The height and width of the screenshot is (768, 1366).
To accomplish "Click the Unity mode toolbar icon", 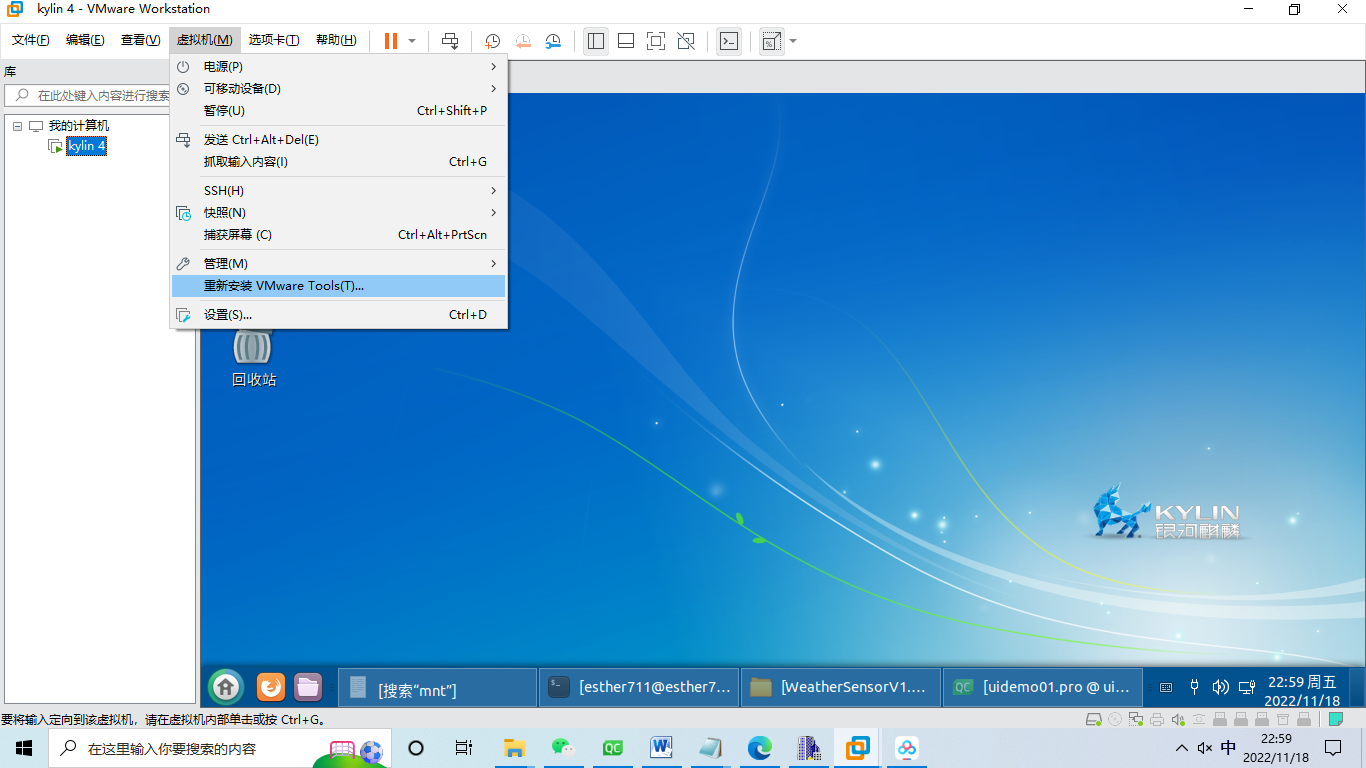I will [686, 41].
